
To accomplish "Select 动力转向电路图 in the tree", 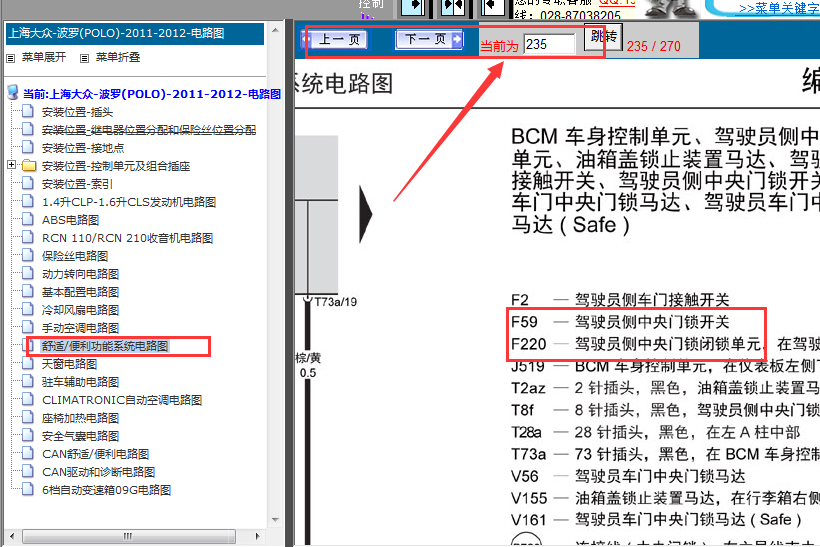I will pos(81,274).
